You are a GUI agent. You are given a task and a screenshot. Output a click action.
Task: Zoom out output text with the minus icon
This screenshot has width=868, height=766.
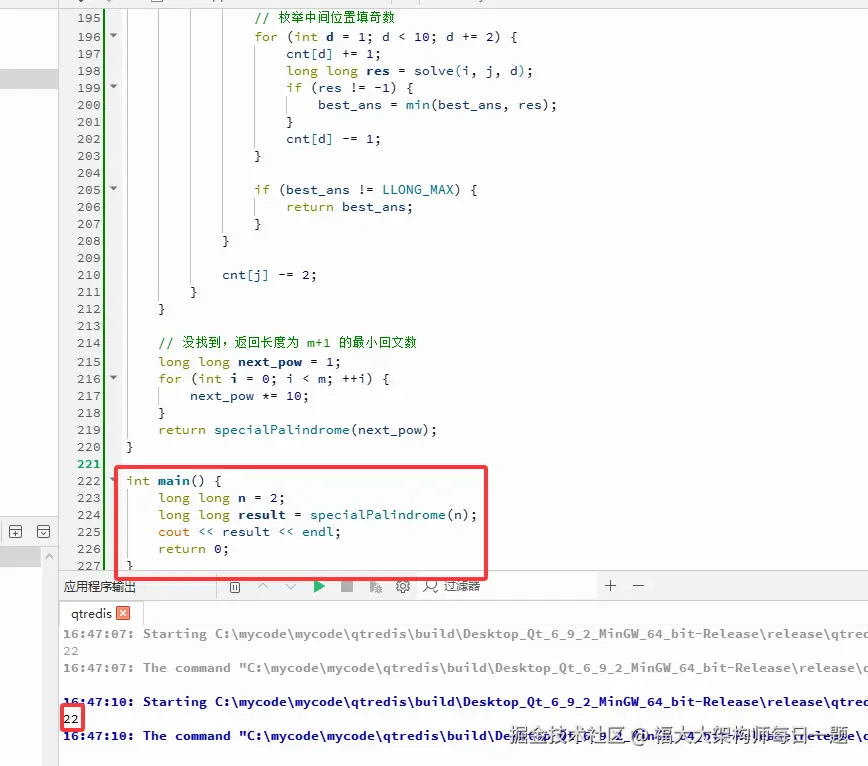(638, 586)
